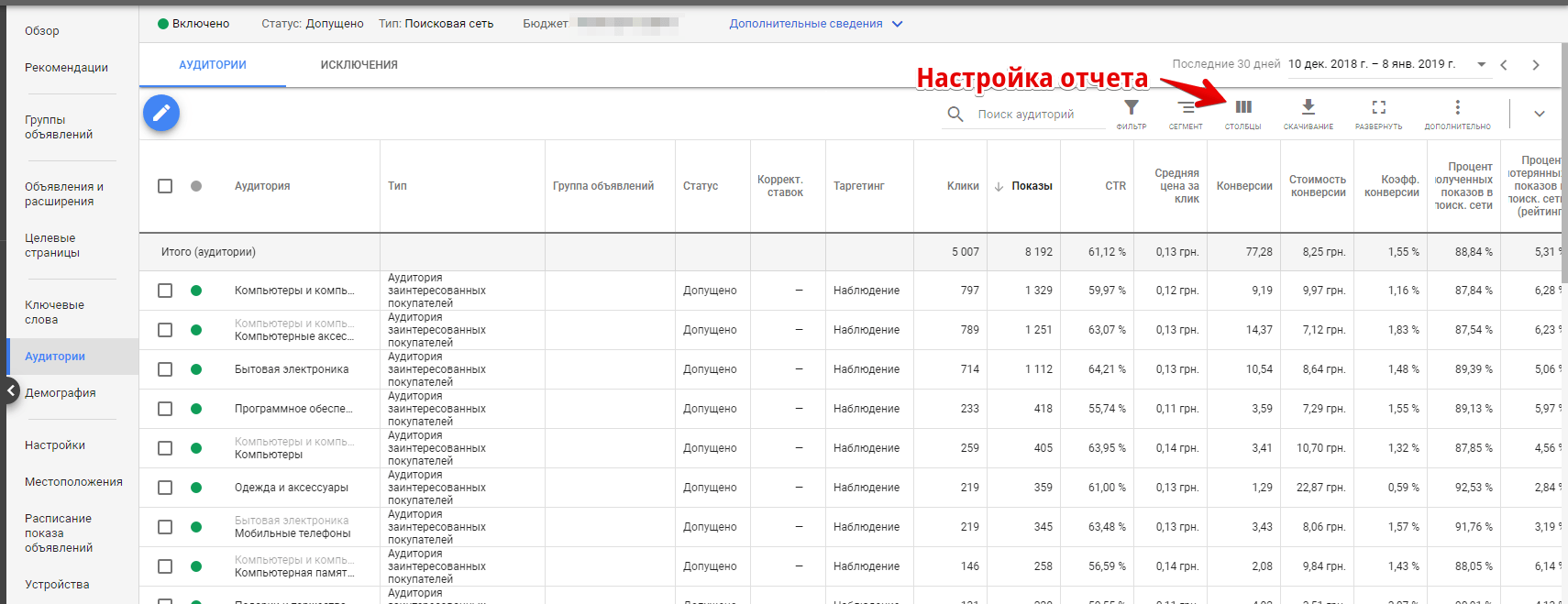The width and height of the screenshot is (1568, 604).
Task: Check the row with 797 clicks
Action: click(x=165, y=291)
